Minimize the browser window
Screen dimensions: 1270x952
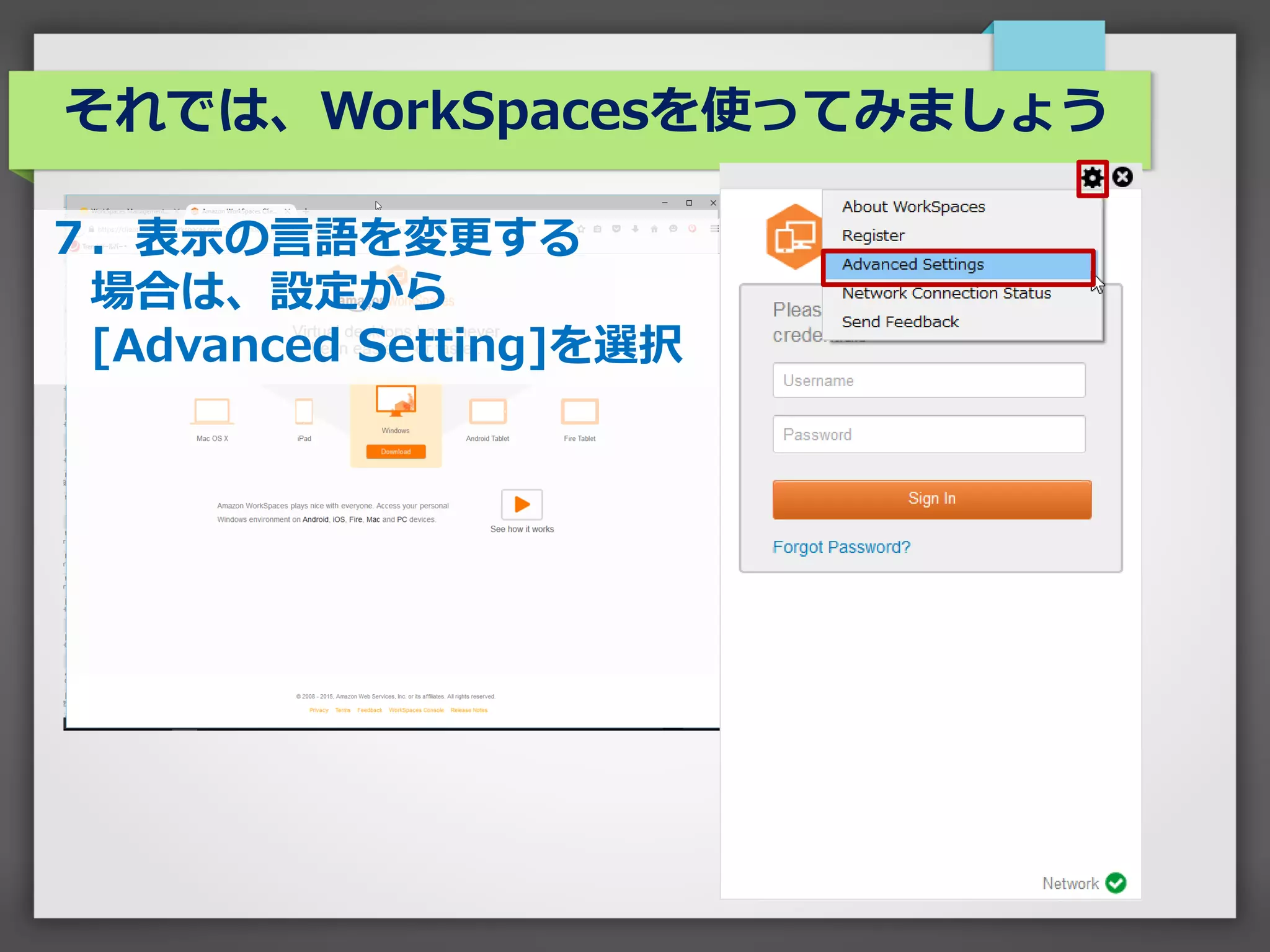(665, 203)
